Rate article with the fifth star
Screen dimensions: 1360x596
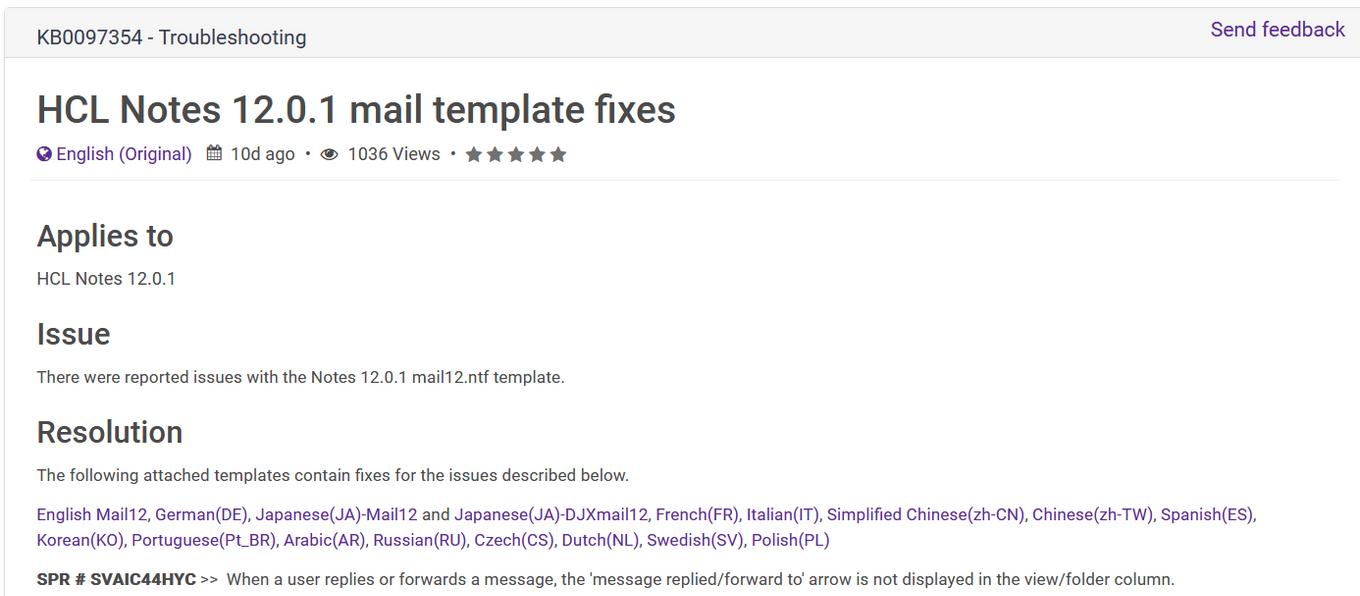(558, 154)
